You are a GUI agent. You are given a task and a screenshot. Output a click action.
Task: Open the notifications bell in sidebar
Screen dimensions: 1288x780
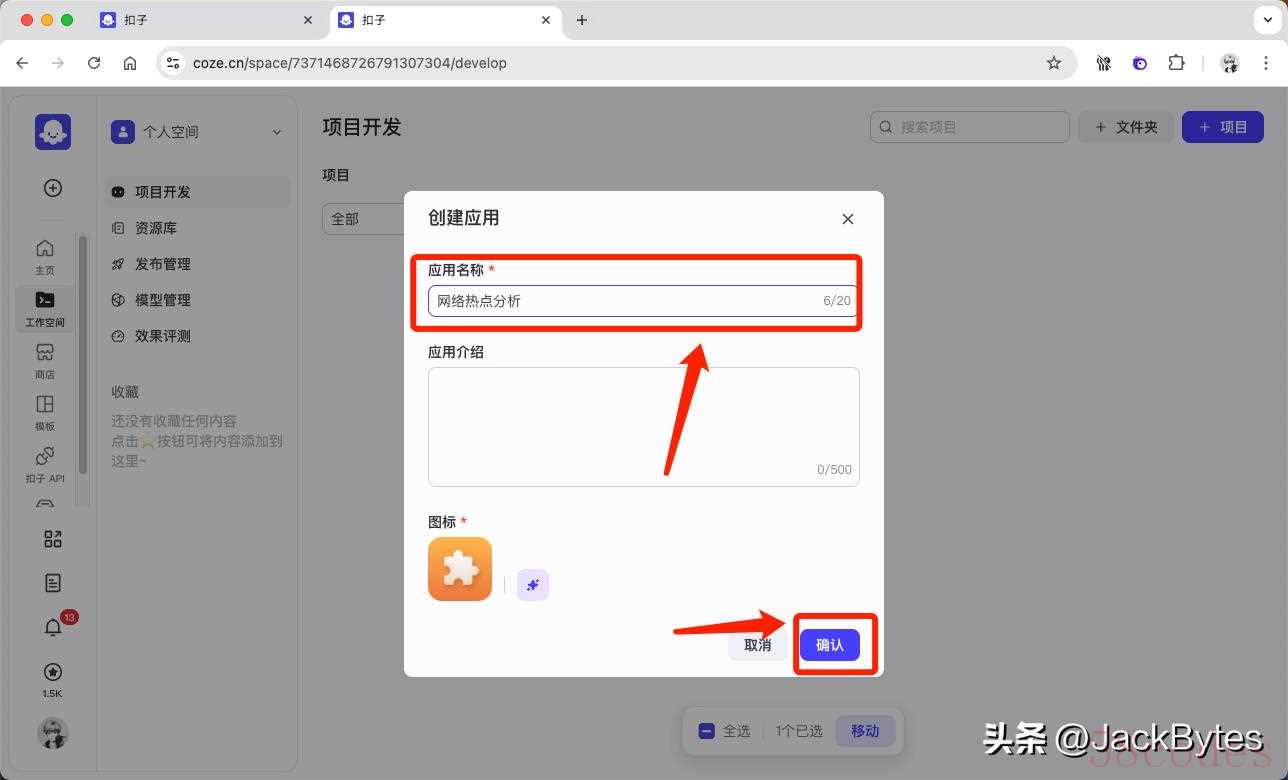point(53,627)
